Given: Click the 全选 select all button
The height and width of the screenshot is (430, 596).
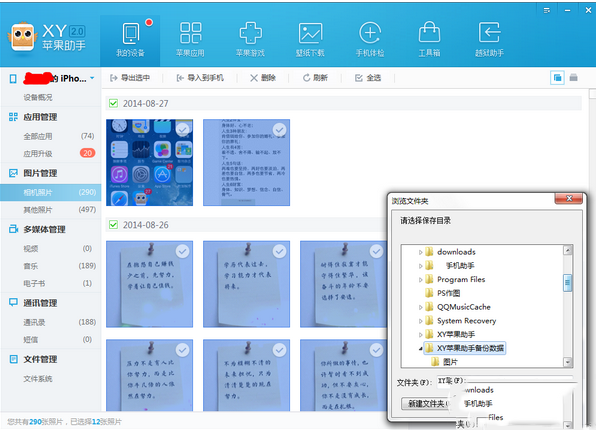Looking at the screenshot, I should pyautogui.click(x=368, y=78).
